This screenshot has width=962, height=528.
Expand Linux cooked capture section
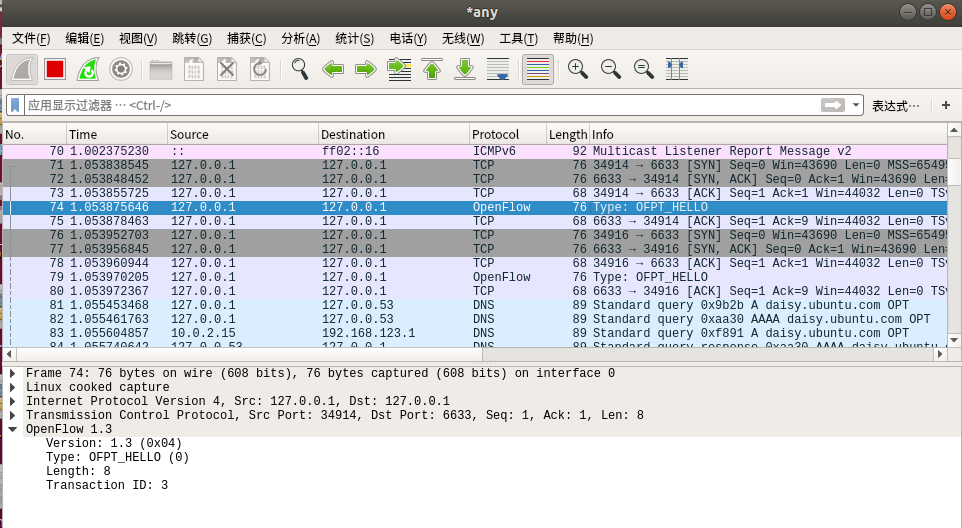(12, 388)
